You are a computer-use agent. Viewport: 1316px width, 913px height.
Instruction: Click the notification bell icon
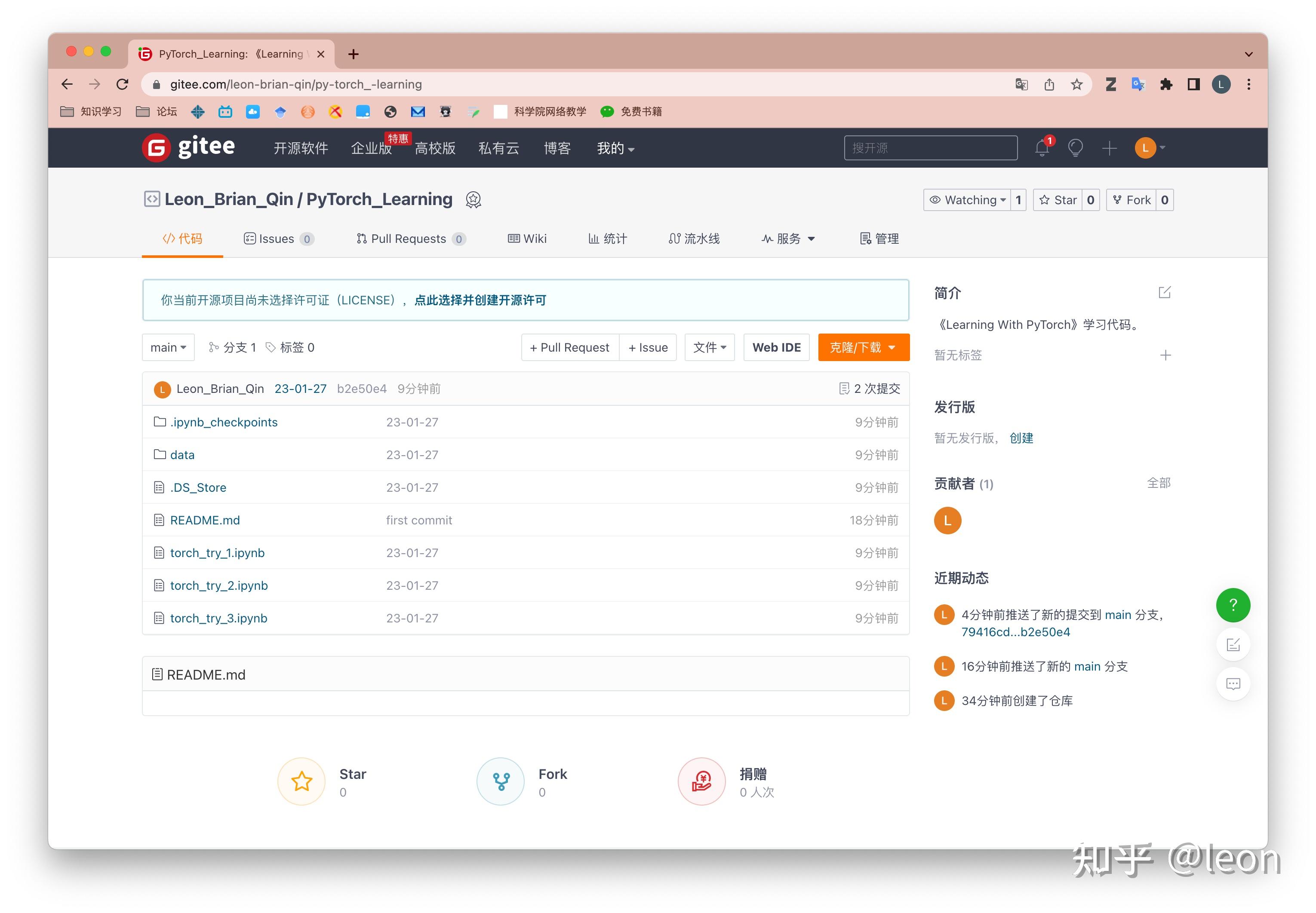pos(1041,148)
